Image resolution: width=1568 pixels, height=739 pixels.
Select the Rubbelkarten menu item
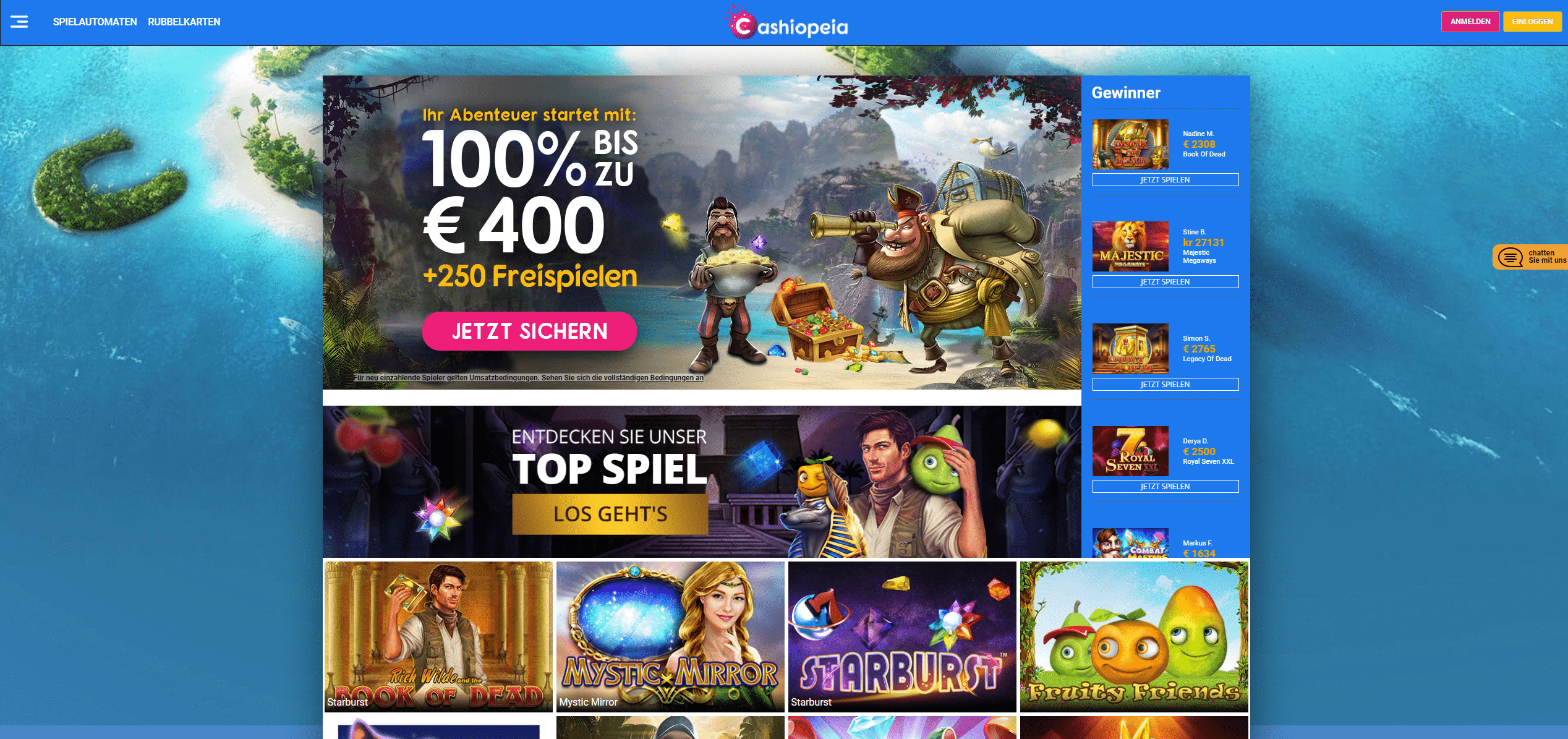point(184,22)
